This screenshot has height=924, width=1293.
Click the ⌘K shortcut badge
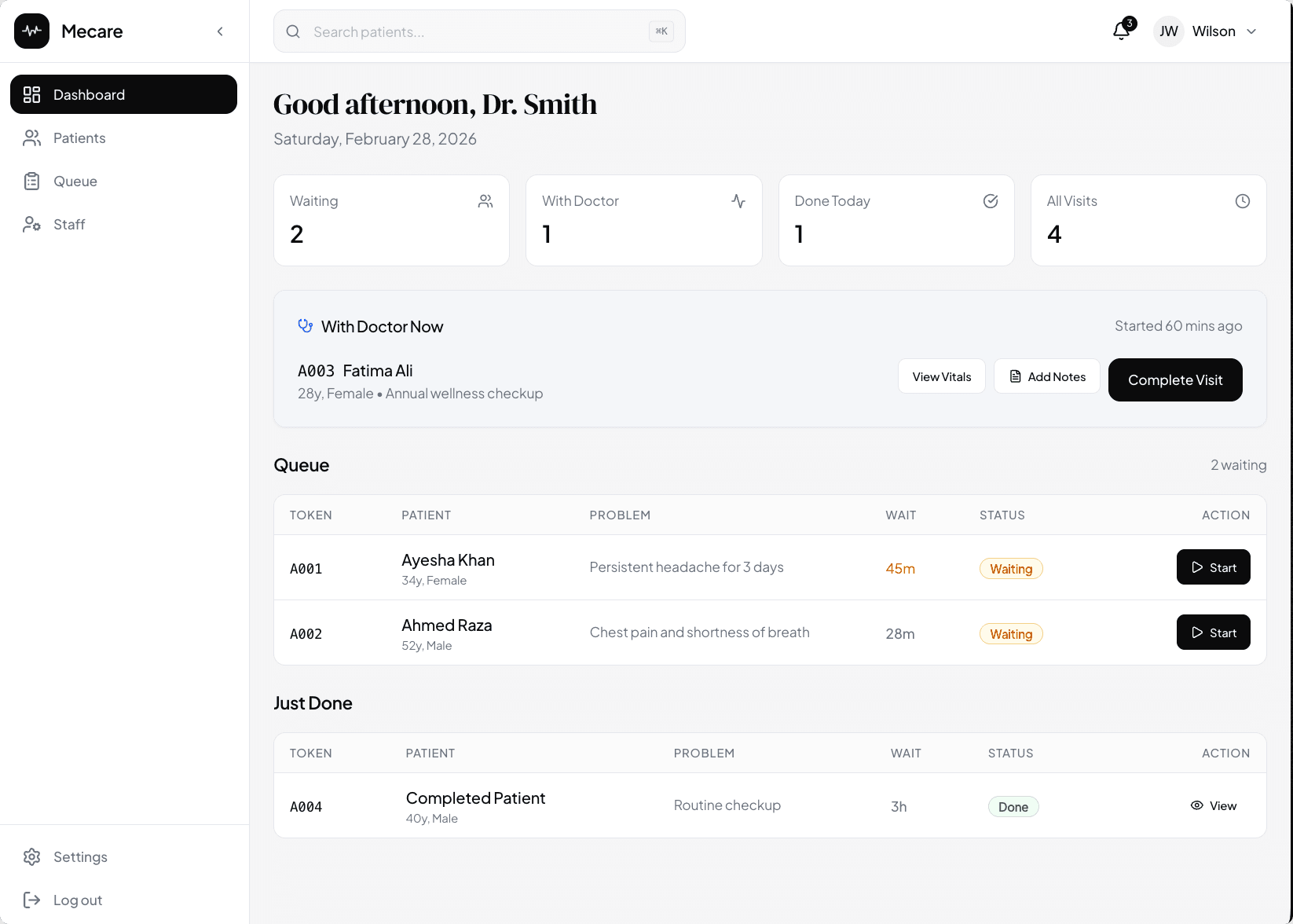click(x=661, y=31)
